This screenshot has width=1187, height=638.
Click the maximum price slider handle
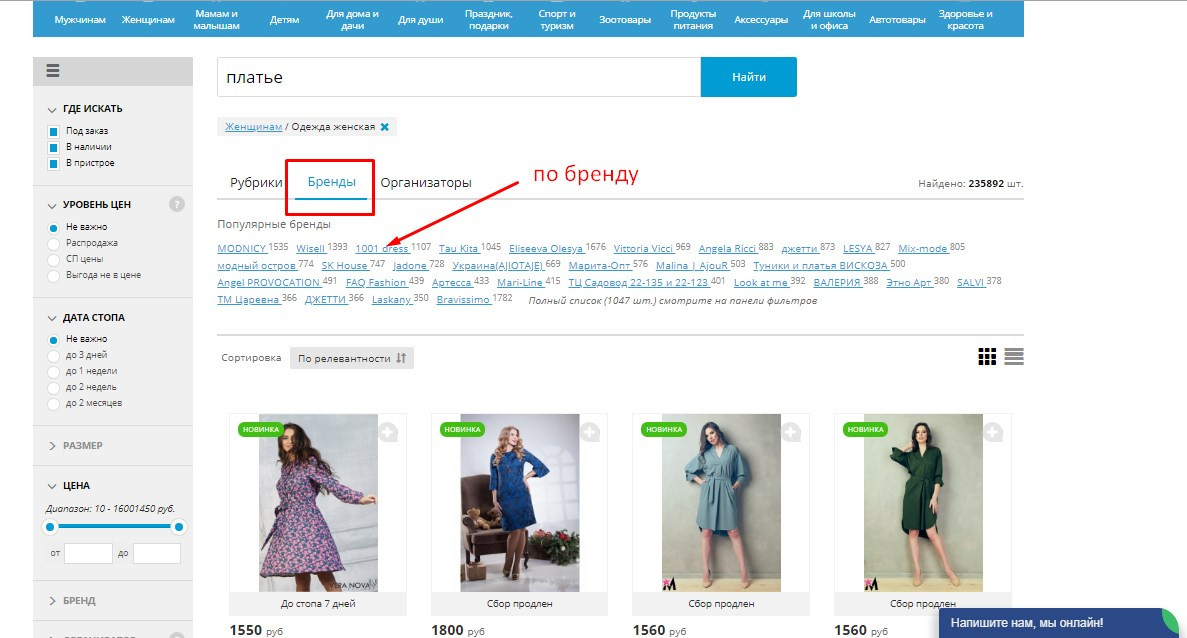click(179, 527)
